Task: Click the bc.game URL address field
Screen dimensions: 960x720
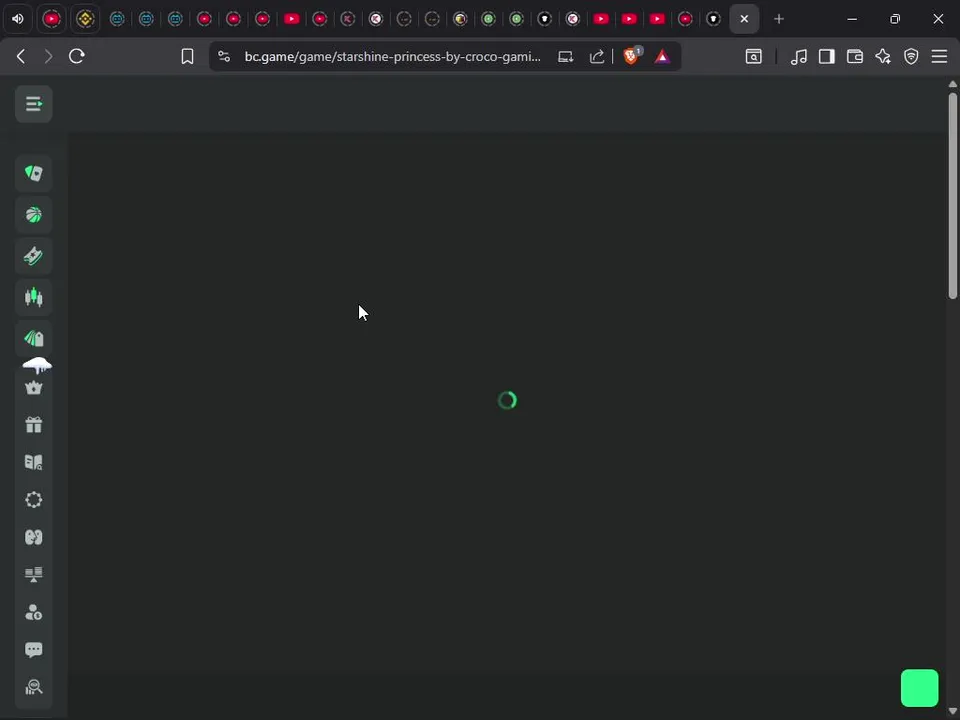Action: pyautogui.click(x=392, y=56)
